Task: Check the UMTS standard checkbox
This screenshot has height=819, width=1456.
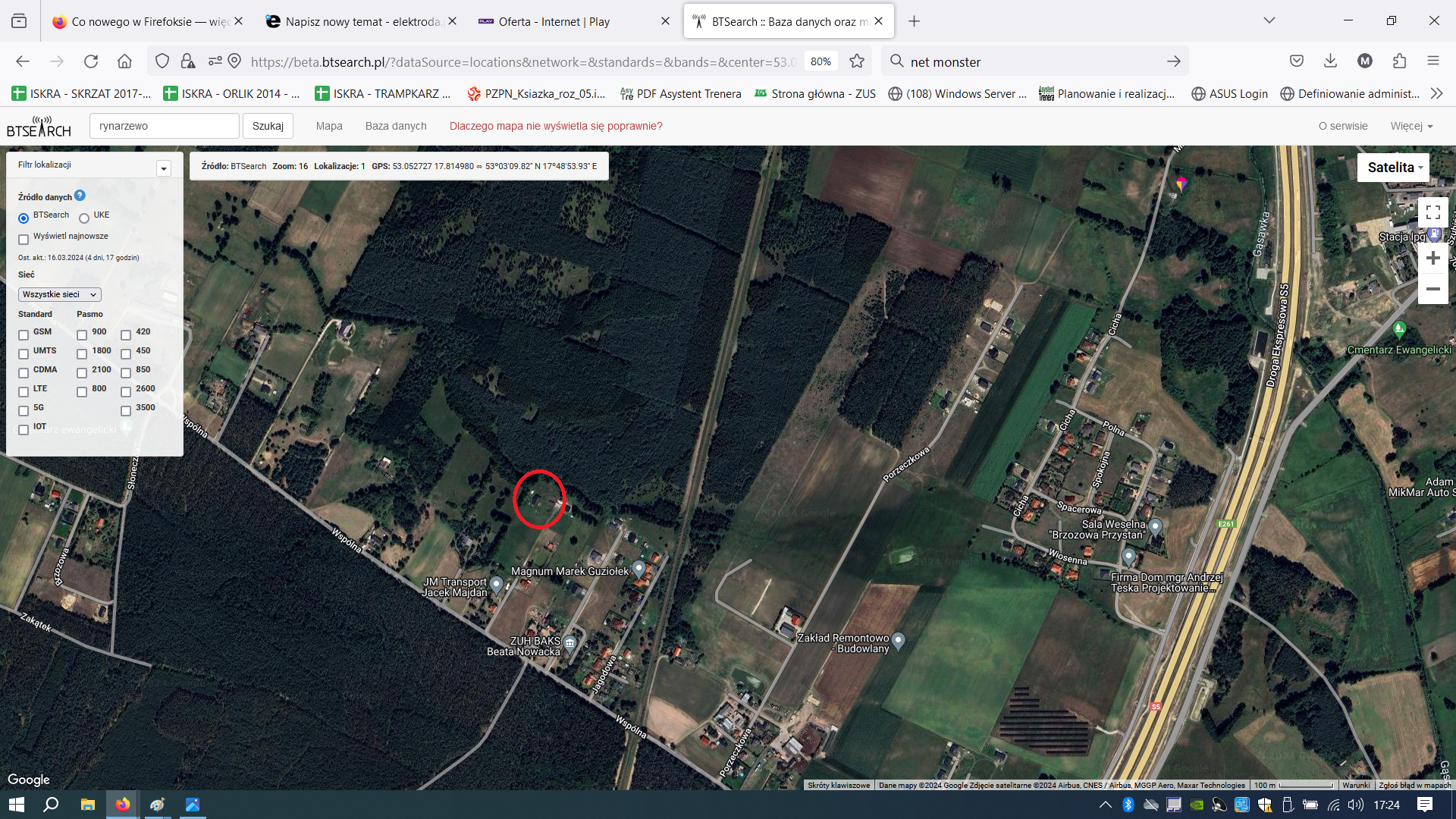Action: pos(24,354)
